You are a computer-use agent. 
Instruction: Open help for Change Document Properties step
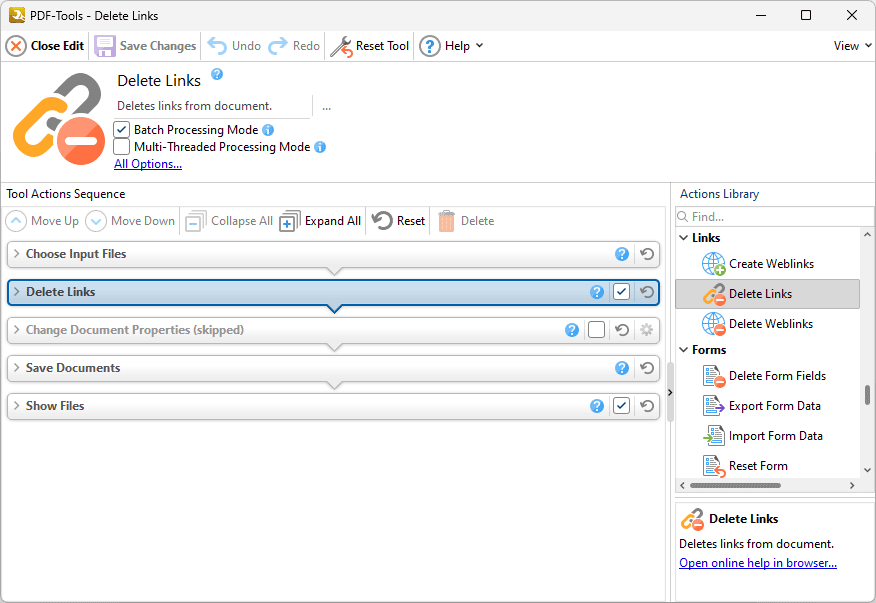(x=572, y=330)
